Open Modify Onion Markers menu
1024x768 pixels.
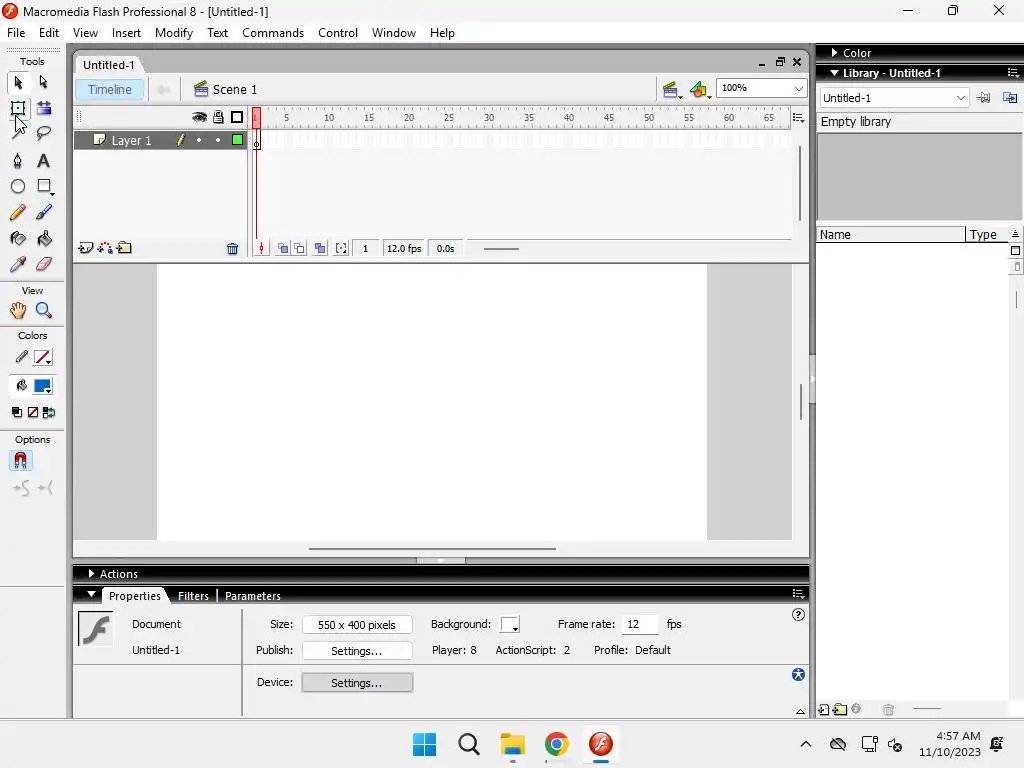click(341, 248)
